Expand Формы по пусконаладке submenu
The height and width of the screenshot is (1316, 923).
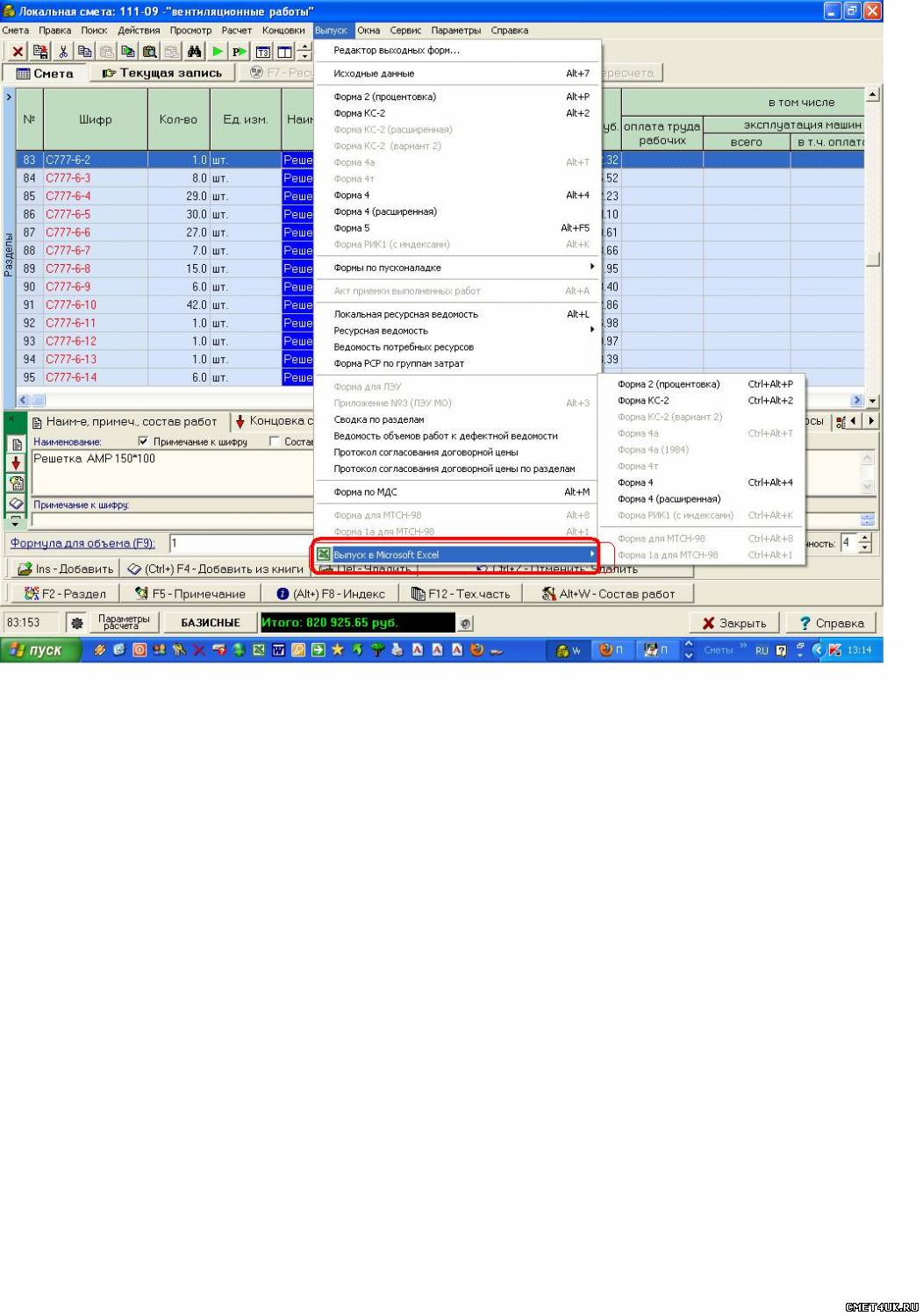457,268
